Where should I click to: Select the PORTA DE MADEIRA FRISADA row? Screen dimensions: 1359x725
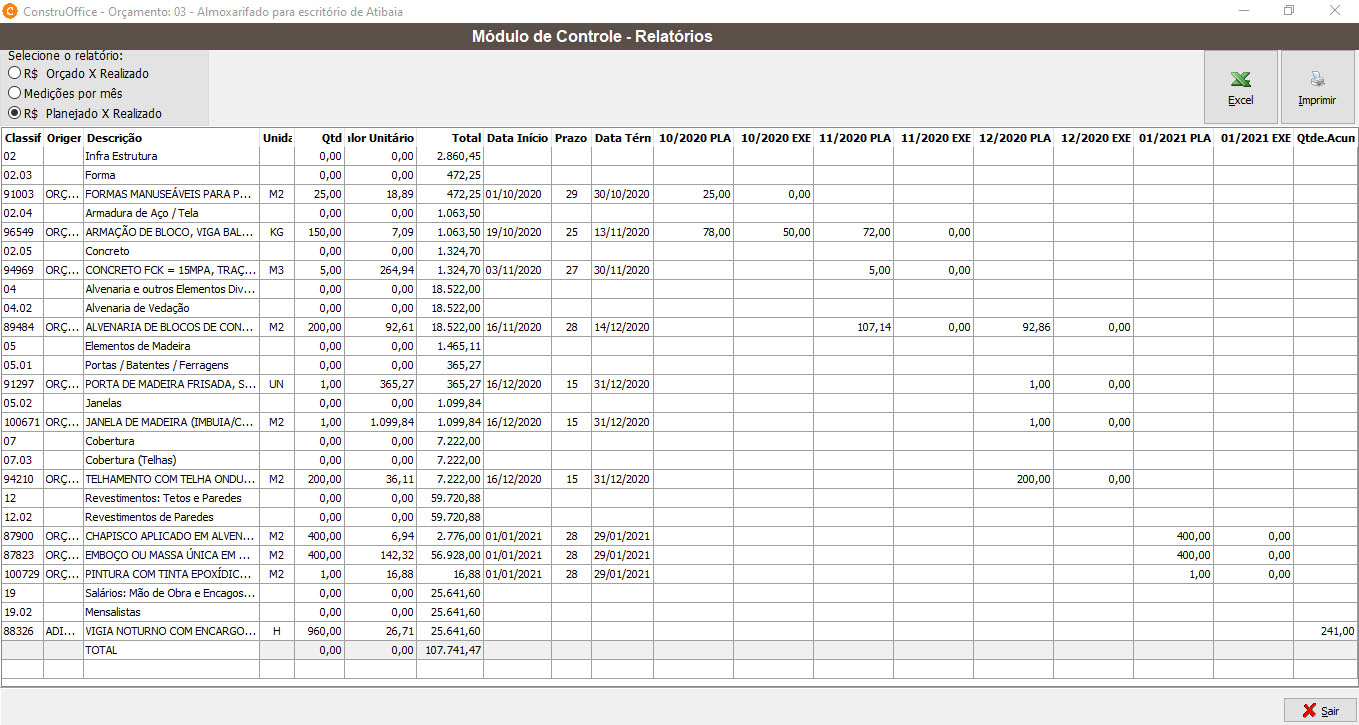pyautogui.click(x=679, y=384)
